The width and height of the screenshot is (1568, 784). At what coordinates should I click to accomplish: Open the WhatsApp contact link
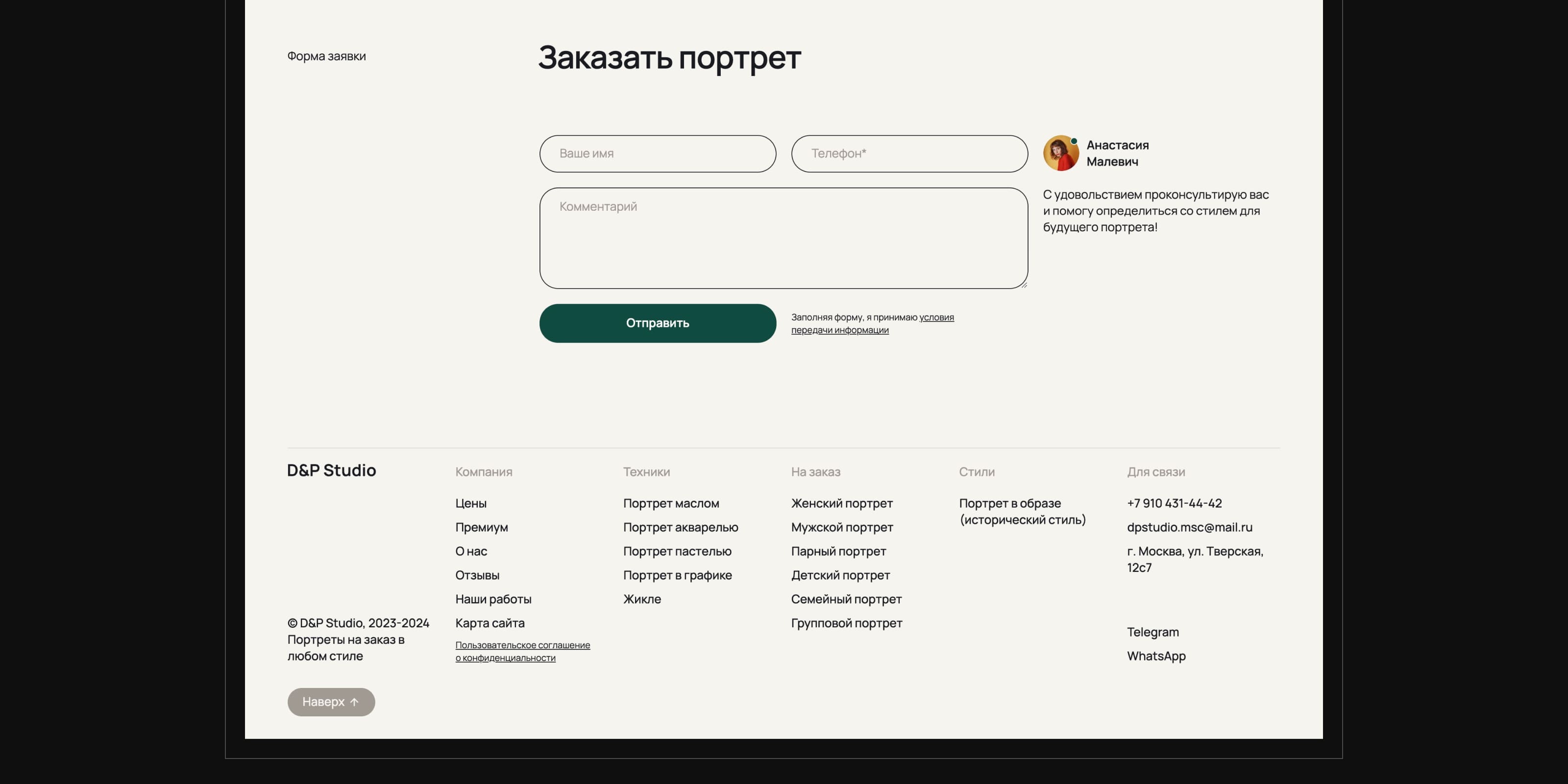tap(1156, 656)
